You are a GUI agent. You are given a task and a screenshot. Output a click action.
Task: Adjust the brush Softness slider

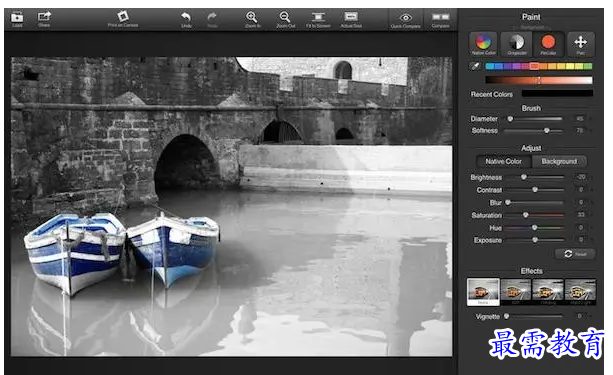tap(534, 131)
